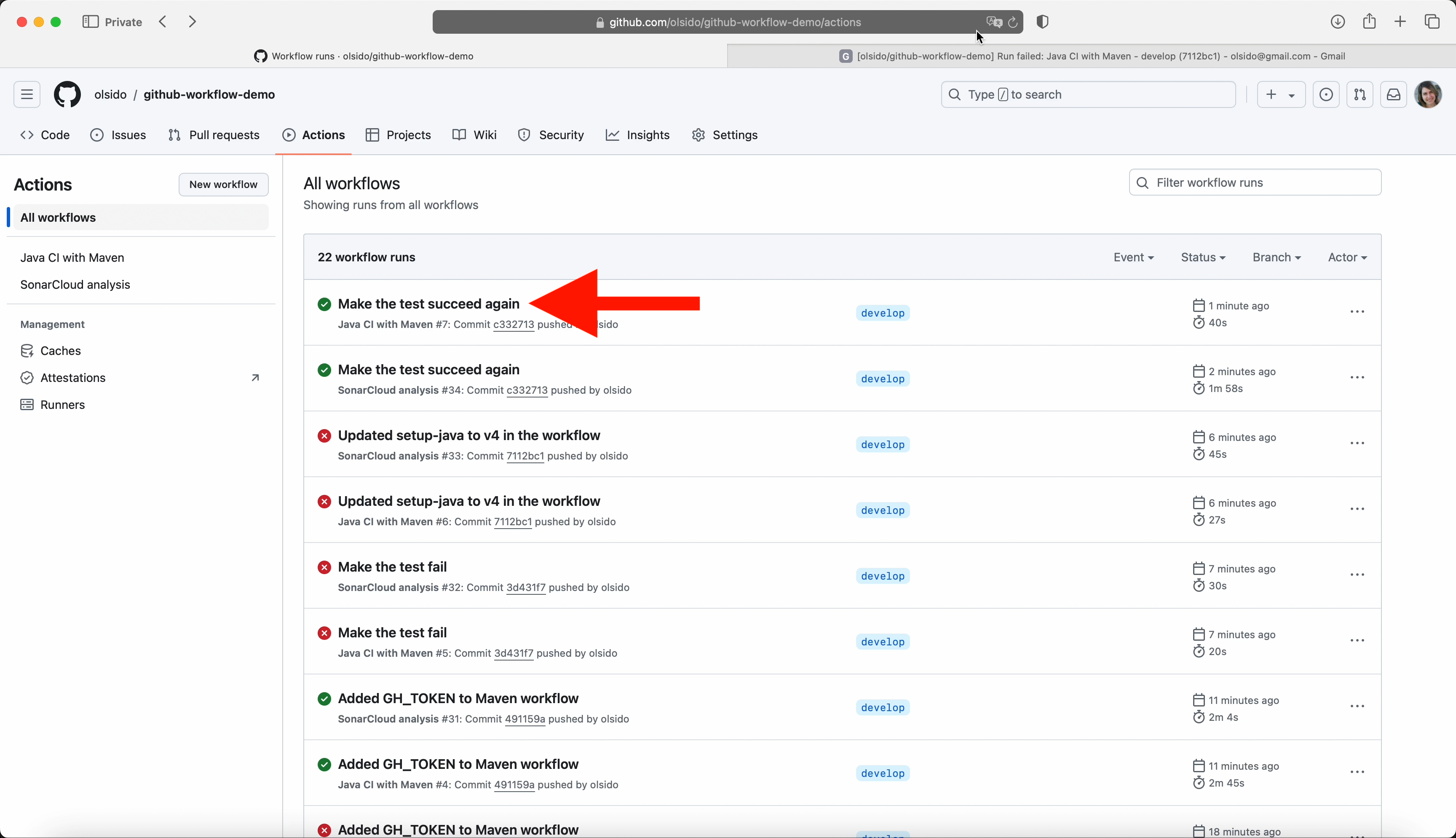Open the pull requests icon in header
This screenshot has width=1456, height=838.
(x=1360, y=94)
